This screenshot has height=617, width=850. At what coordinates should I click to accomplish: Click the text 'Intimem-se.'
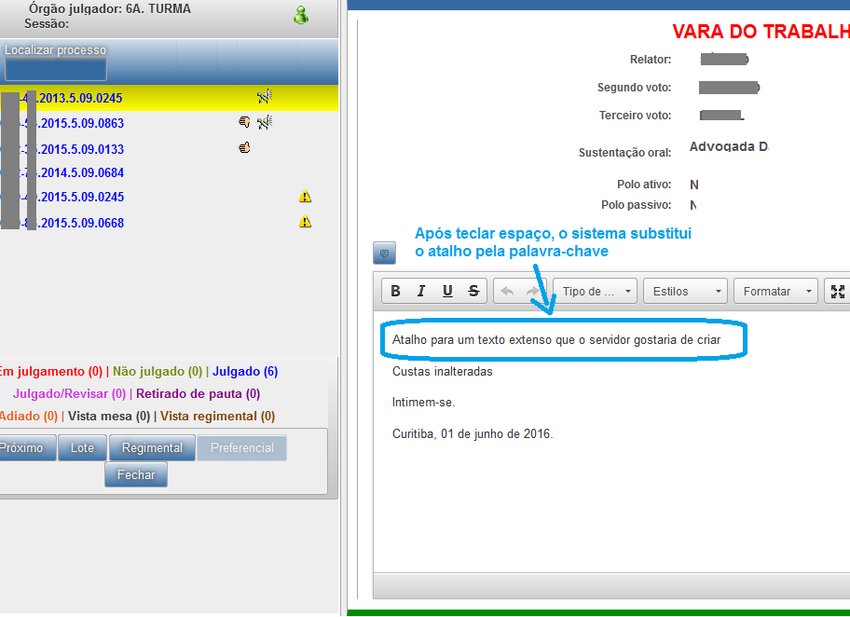pyautogui.click(x=424, y=402)
